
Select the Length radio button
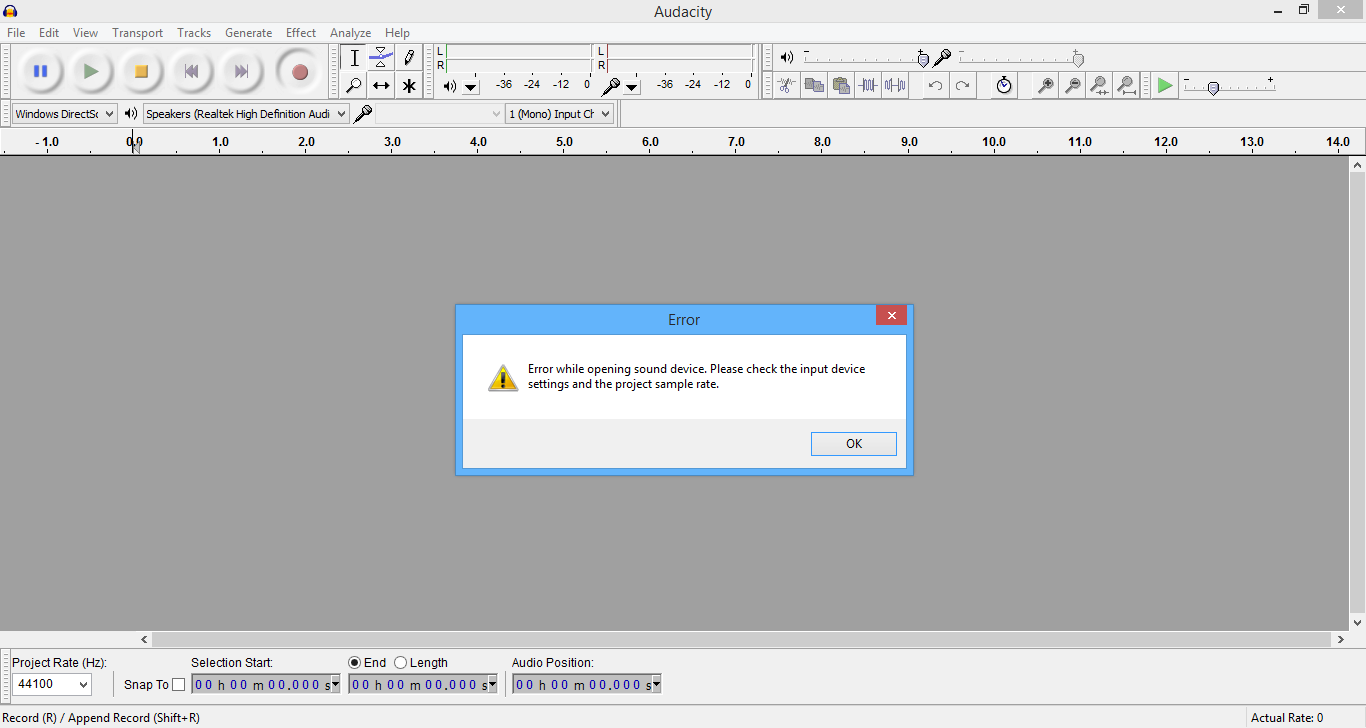coord(401,662)
